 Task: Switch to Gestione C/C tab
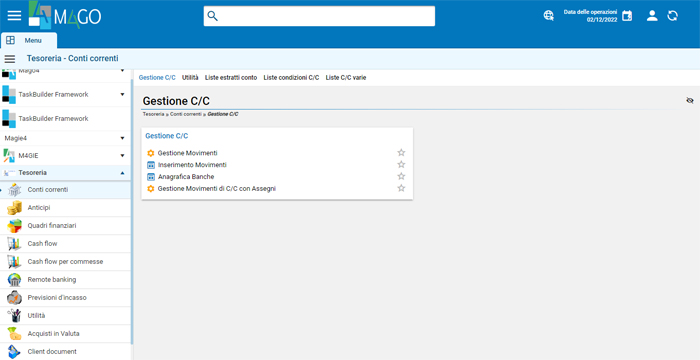tap(157, 78)
